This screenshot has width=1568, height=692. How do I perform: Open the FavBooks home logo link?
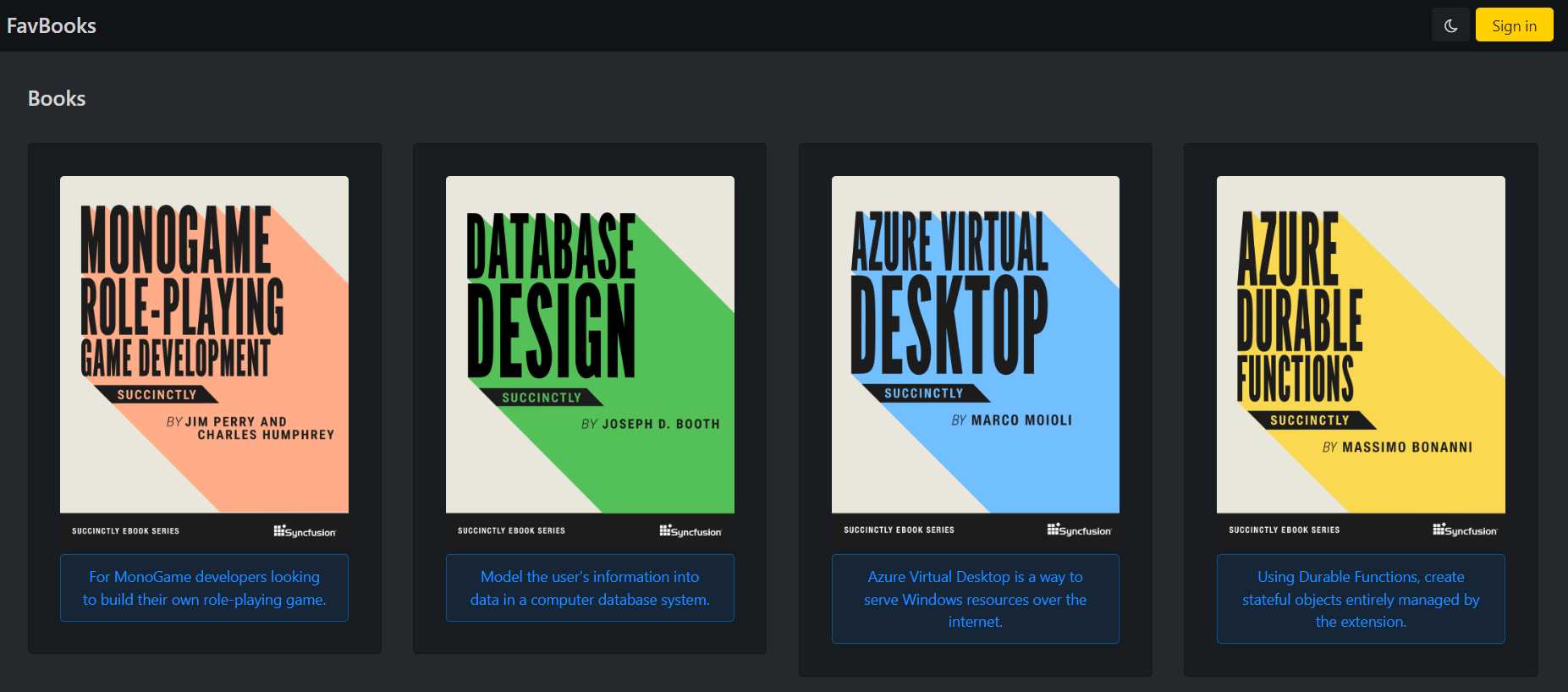pos(52,25)
